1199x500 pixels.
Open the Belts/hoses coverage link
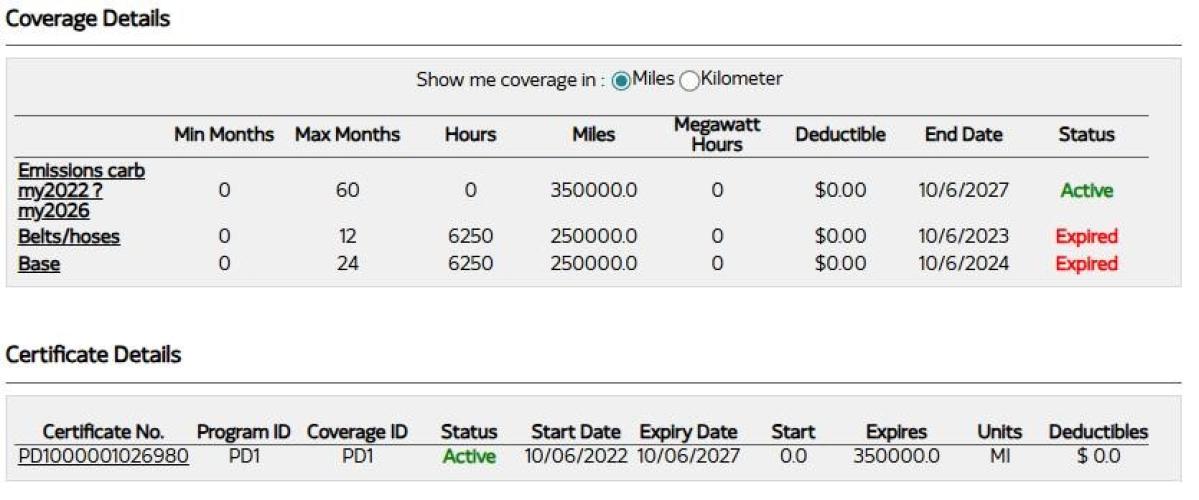coord(69,237)
